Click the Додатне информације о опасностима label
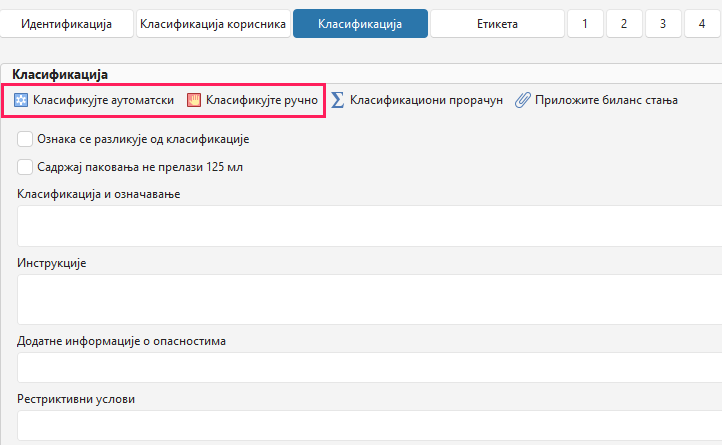Screen dimensions: 722x445 coord(122,341)
